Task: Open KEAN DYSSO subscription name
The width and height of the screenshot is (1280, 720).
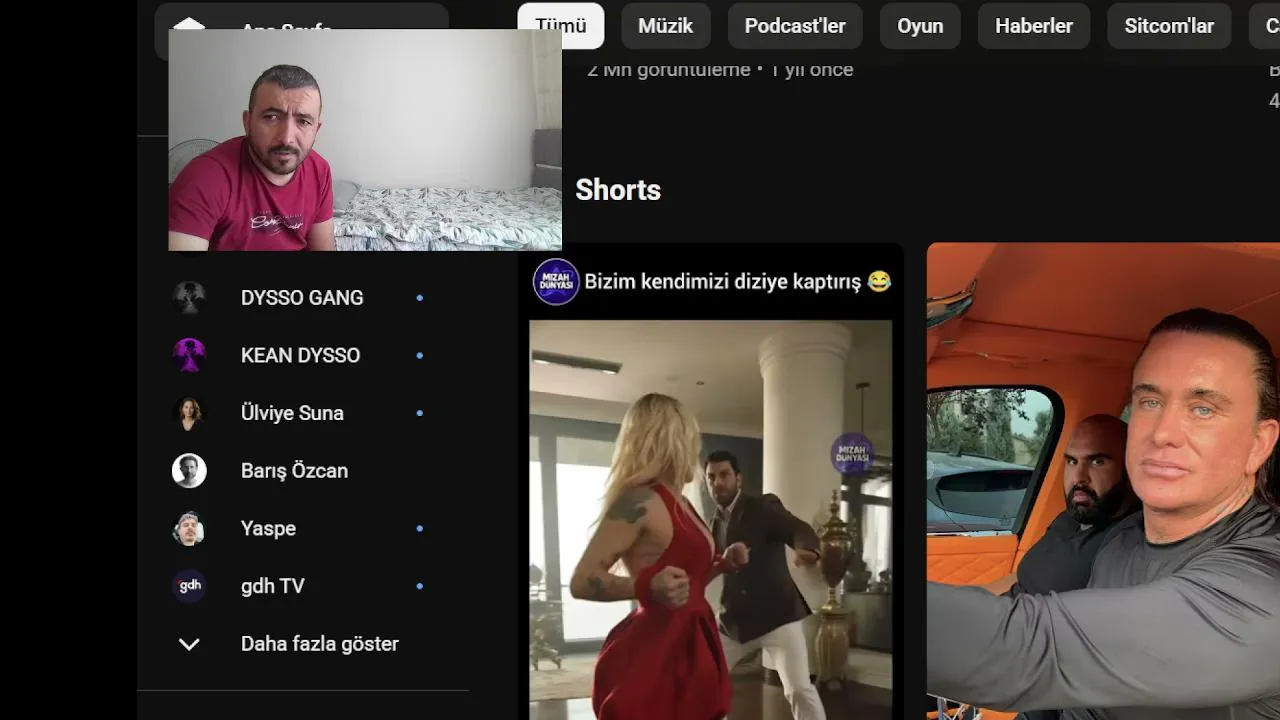Action: pos(300,355)
